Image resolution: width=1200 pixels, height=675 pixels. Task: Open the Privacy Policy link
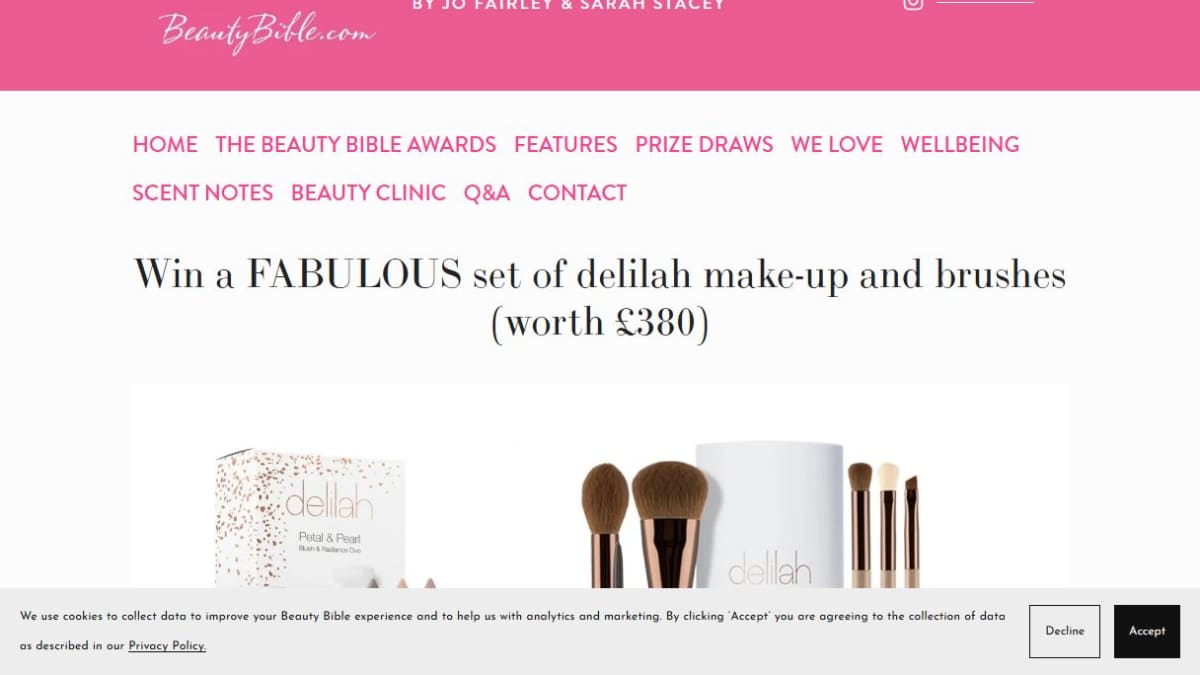[167, 646]
